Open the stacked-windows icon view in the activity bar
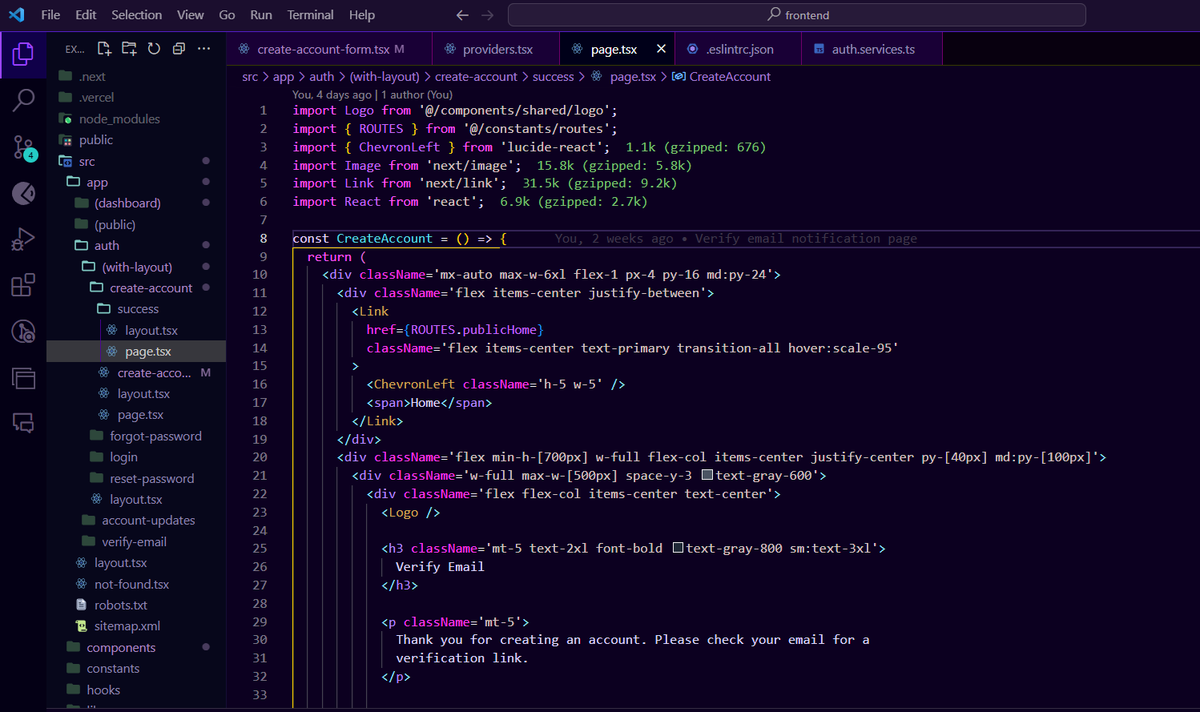Screen dimensions: 1200x712 (23, 377)
